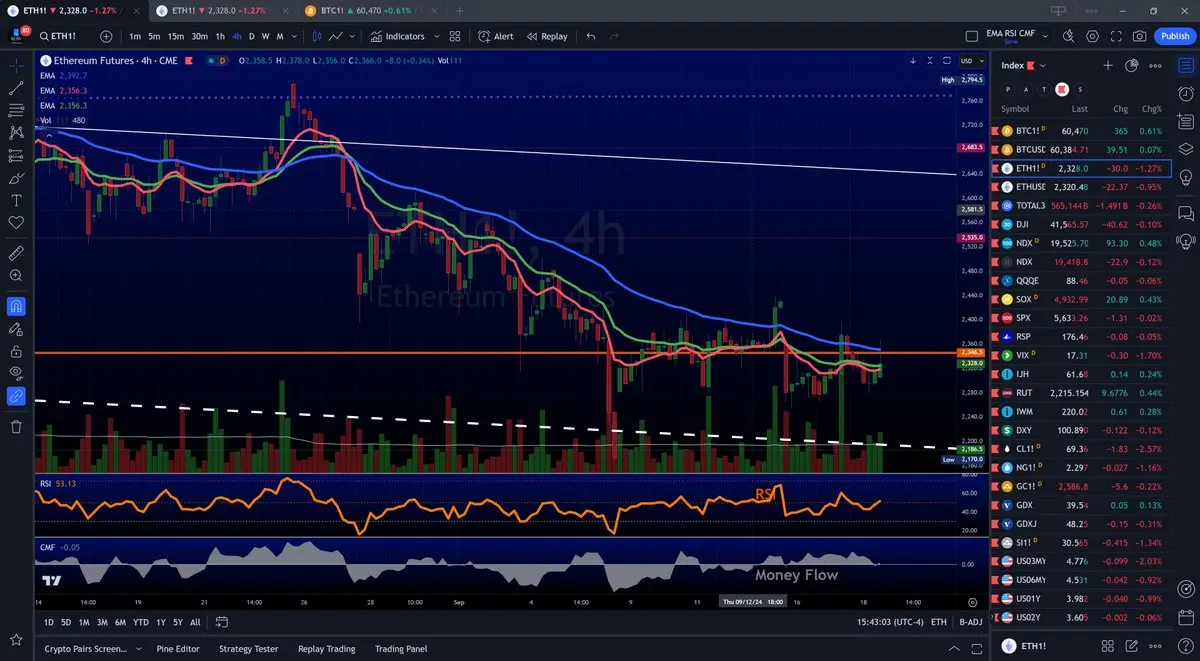Open favorites star toolbar at bottom left
This screenshot has width=1200, height=661.
16,638
